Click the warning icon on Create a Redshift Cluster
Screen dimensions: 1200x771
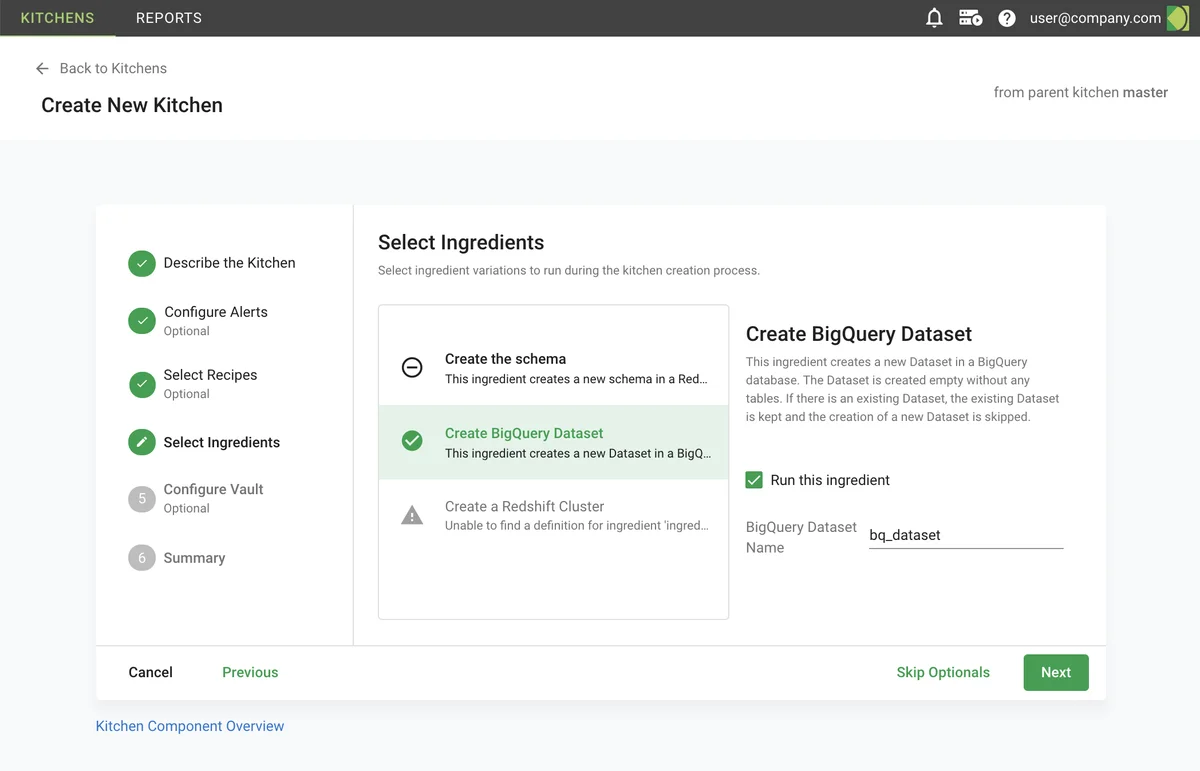[x=412, y=515]
